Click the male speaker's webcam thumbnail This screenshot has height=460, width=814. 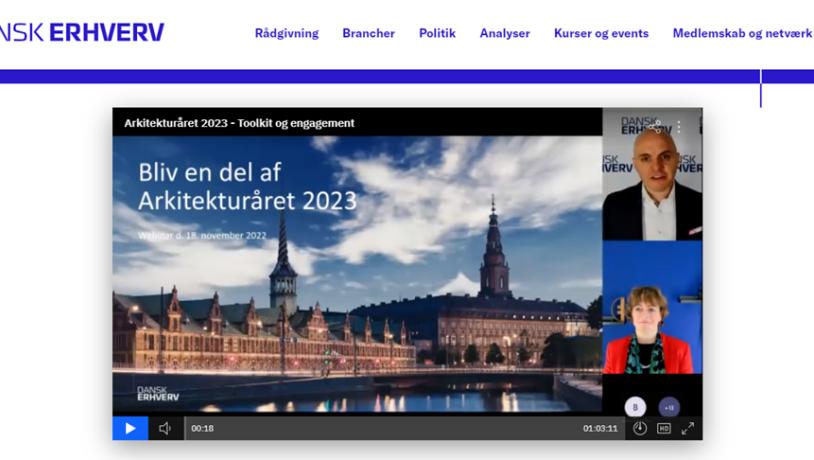(652, 174)
